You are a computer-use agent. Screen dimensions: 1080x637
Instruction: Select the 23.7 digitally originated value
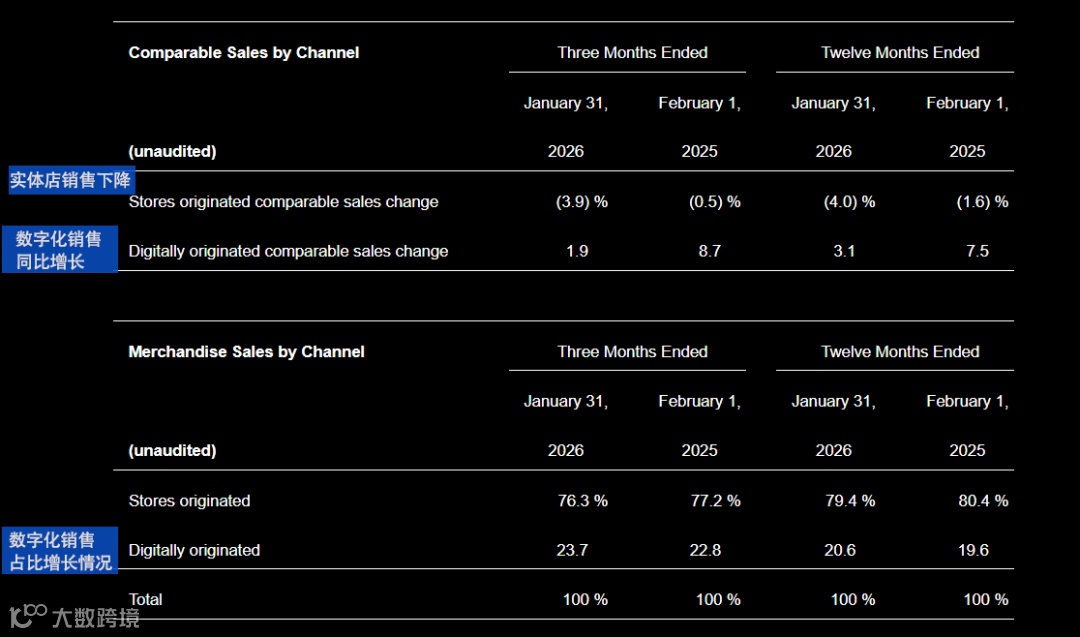click(x=572, y=550)
